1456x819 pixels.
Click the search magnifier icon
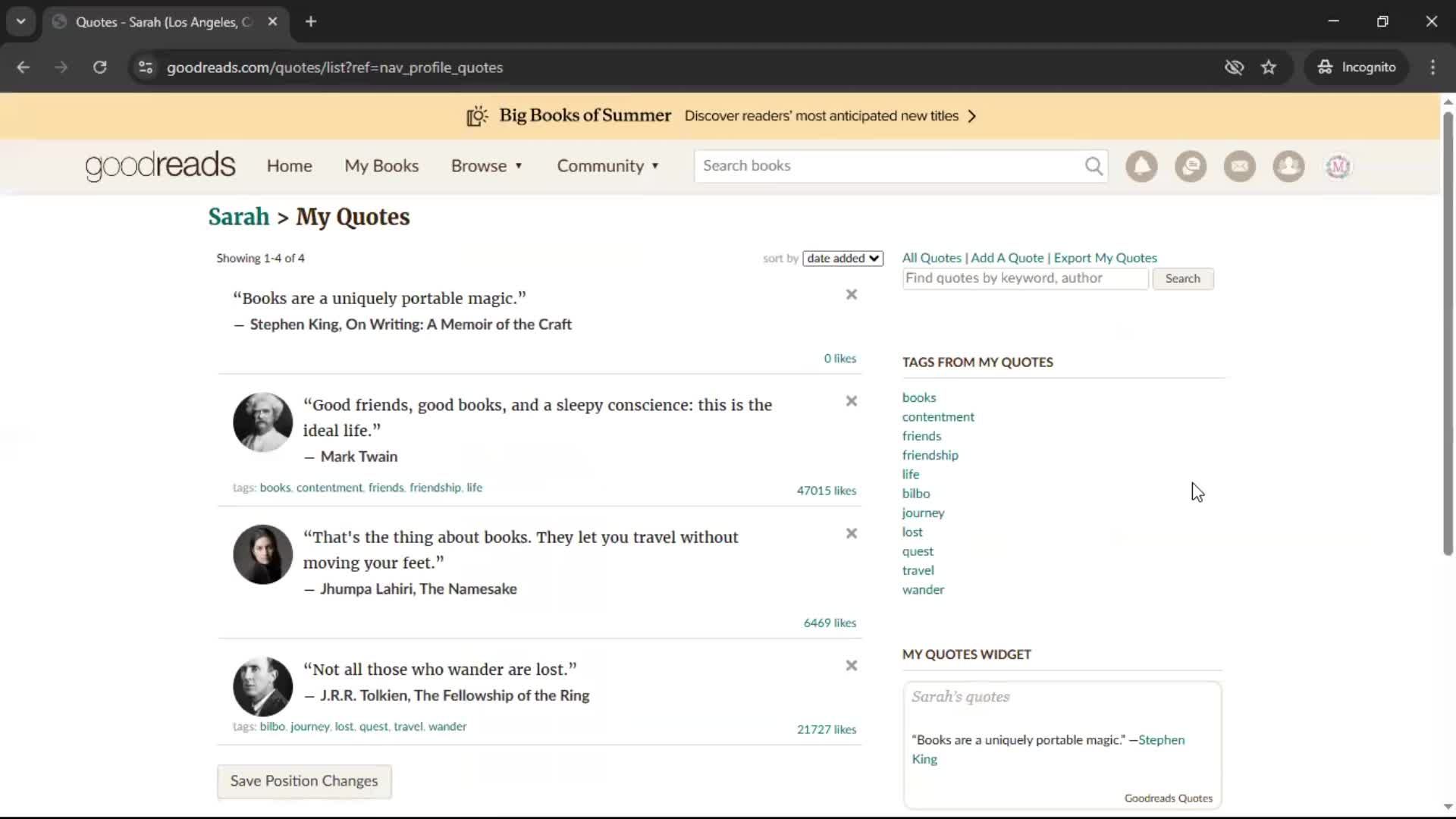click(x=1093, y=166)
